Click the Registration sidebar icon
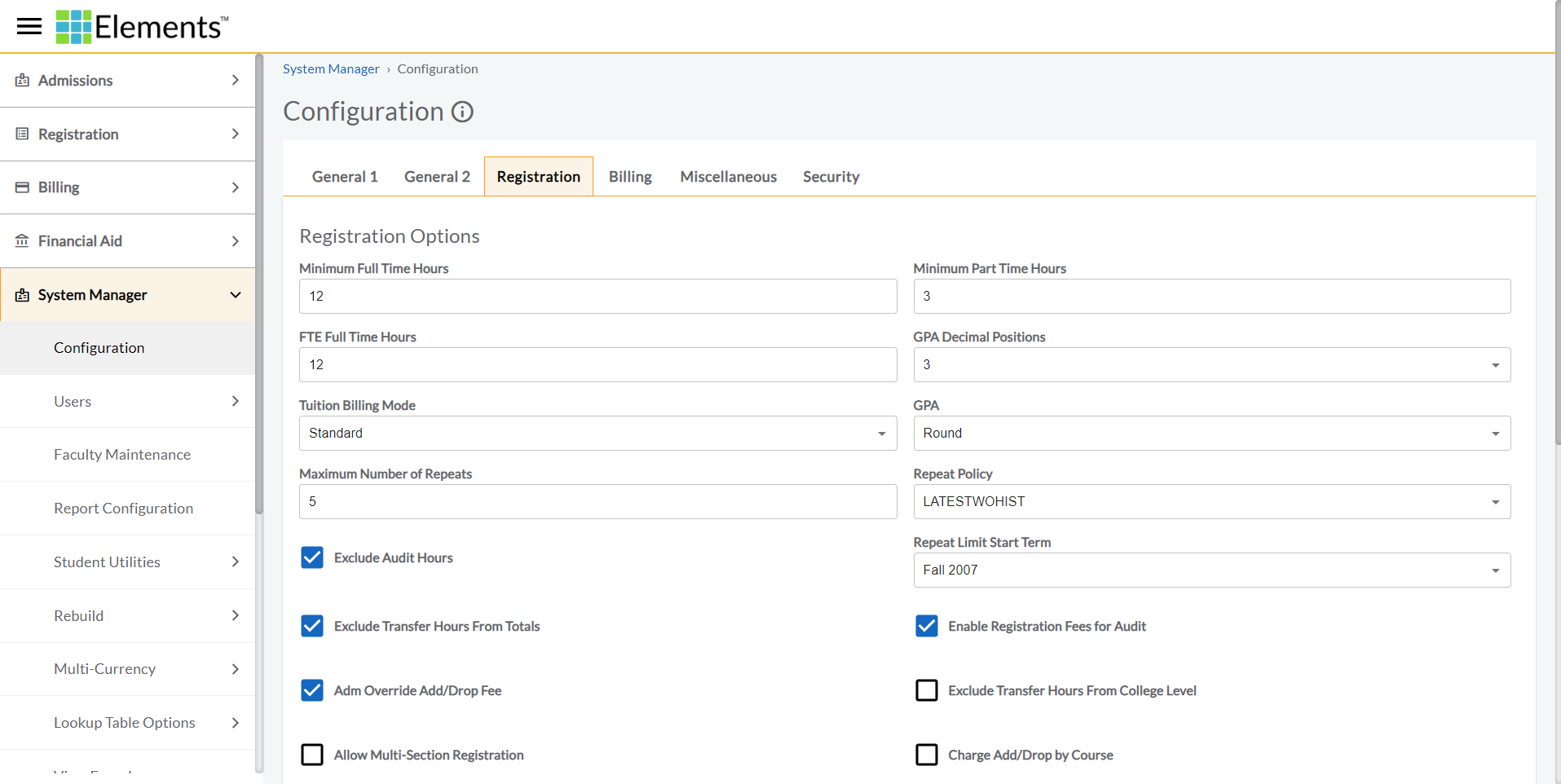The height and width of the screenshot is (784, 1561). [x=22, y=134]
